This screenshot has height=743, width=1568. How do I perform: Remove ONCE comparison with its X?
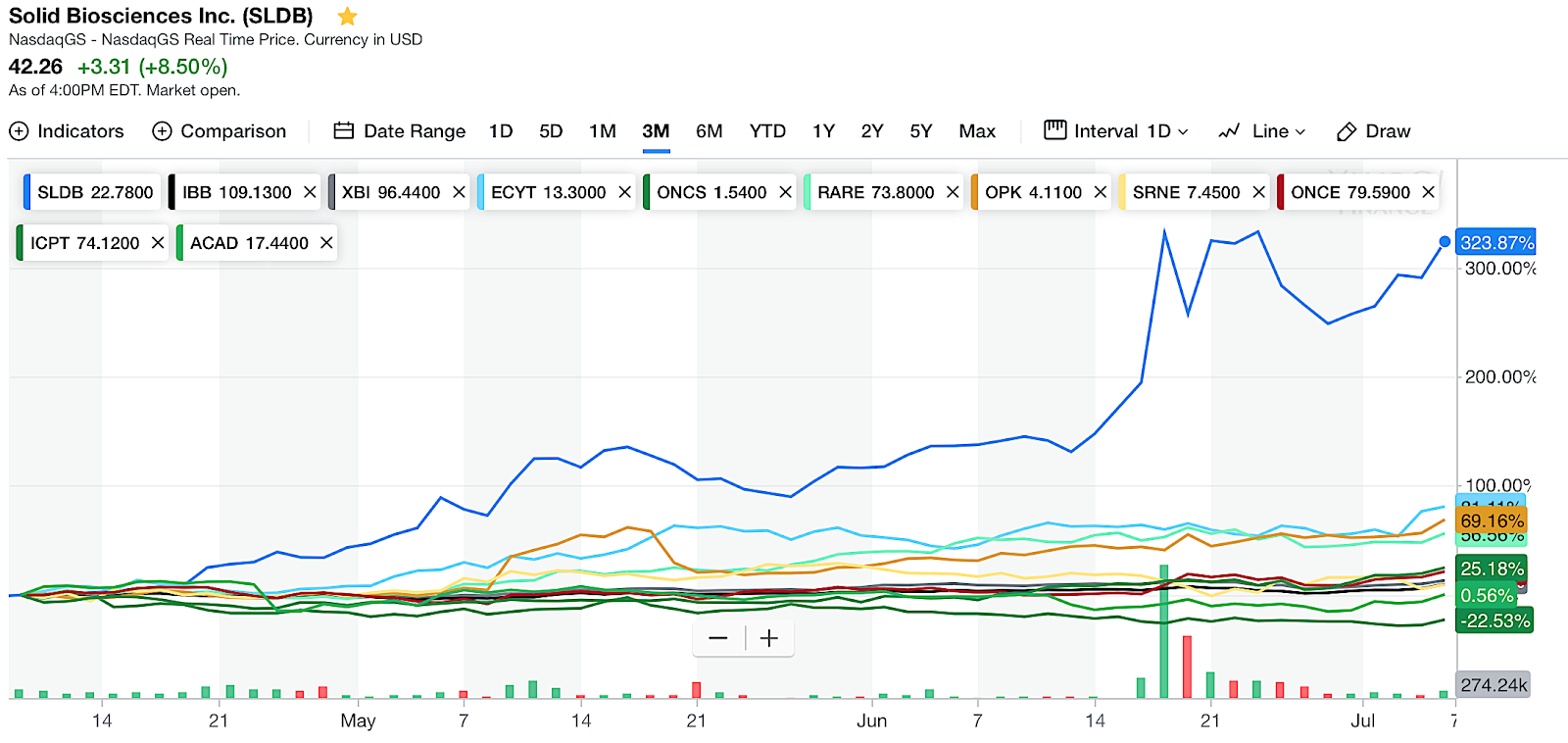1428,192
